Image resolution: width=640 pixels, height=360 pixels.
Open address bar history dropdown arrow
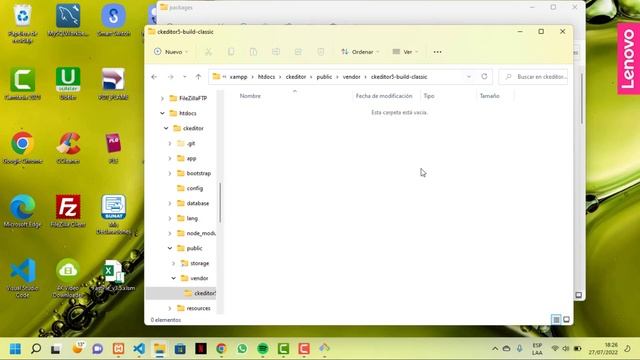pyautogui.click(x=469, y=77)
